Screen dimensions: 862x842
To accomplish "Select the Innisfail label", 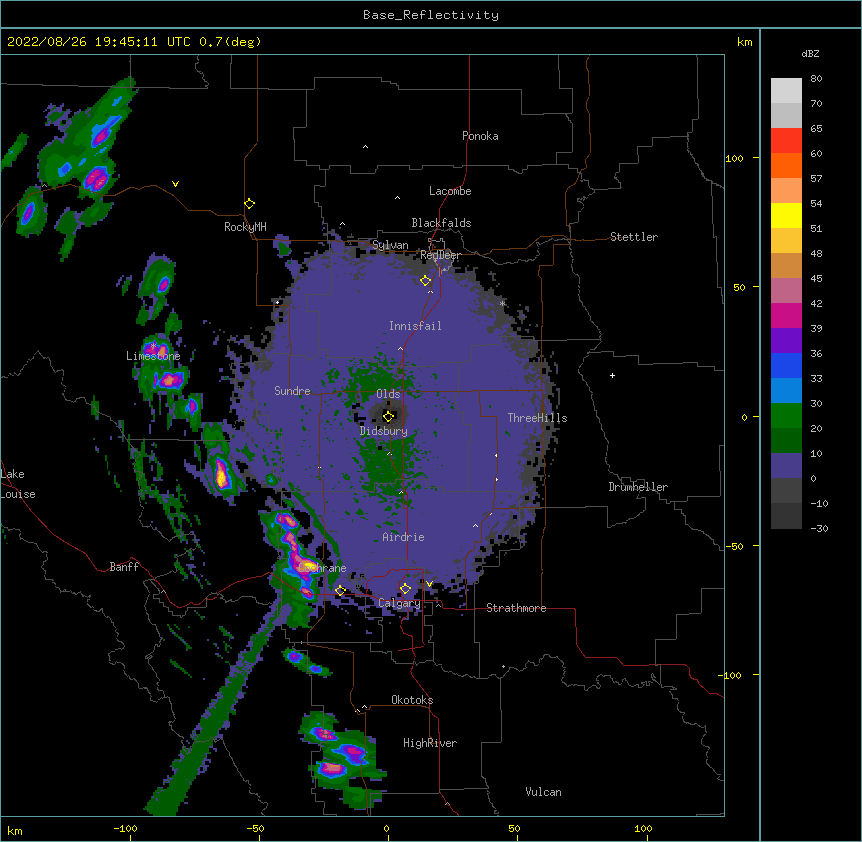I will click(x=415, y=326).
